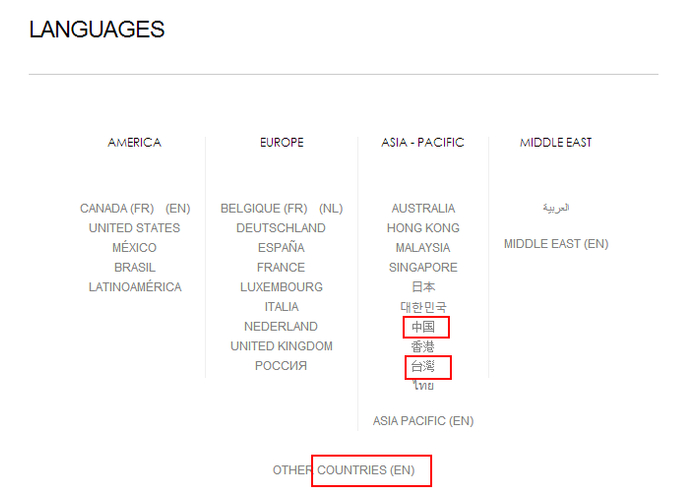Screen dimensions: 700x494
Task: Click the Asia Pacific (EN) link
Action: [423, 421]
